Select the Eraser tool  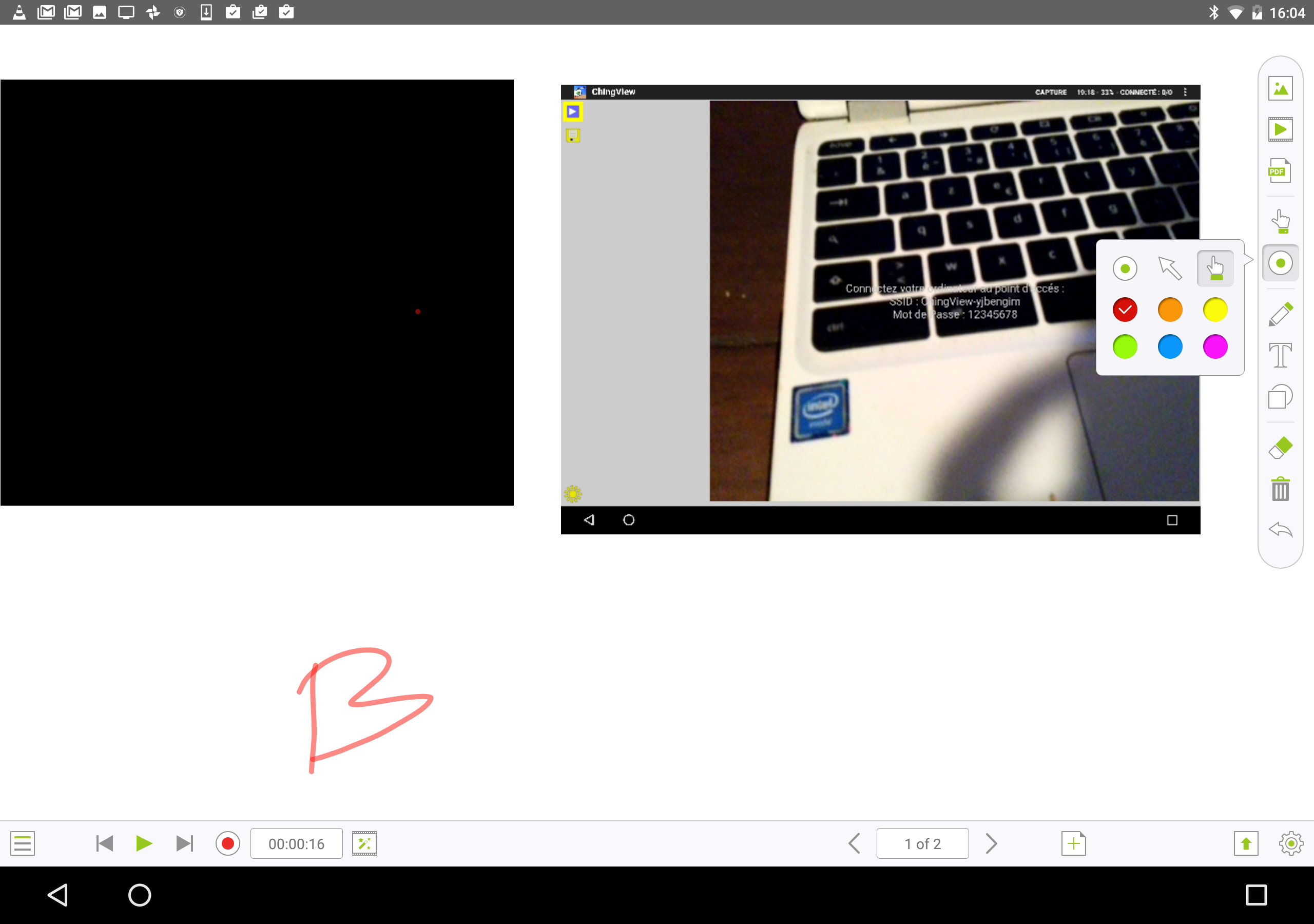pos(1280,448)
